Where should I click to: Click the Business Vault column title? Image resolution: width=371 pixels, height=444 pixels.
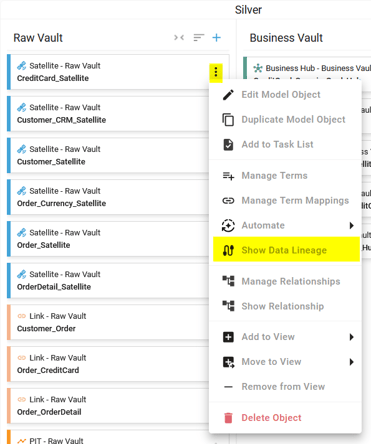tap(286, 38)
